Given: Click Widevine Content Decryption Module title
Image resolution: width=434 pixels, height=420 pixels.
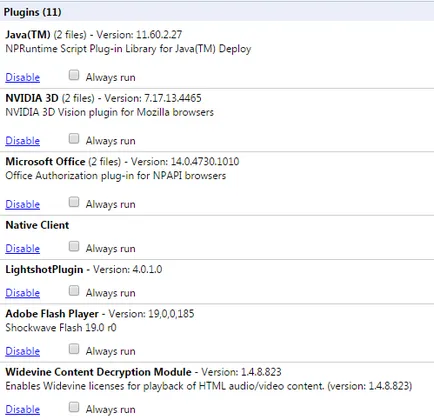Looking at the screenshot, I should coord(99,372).
